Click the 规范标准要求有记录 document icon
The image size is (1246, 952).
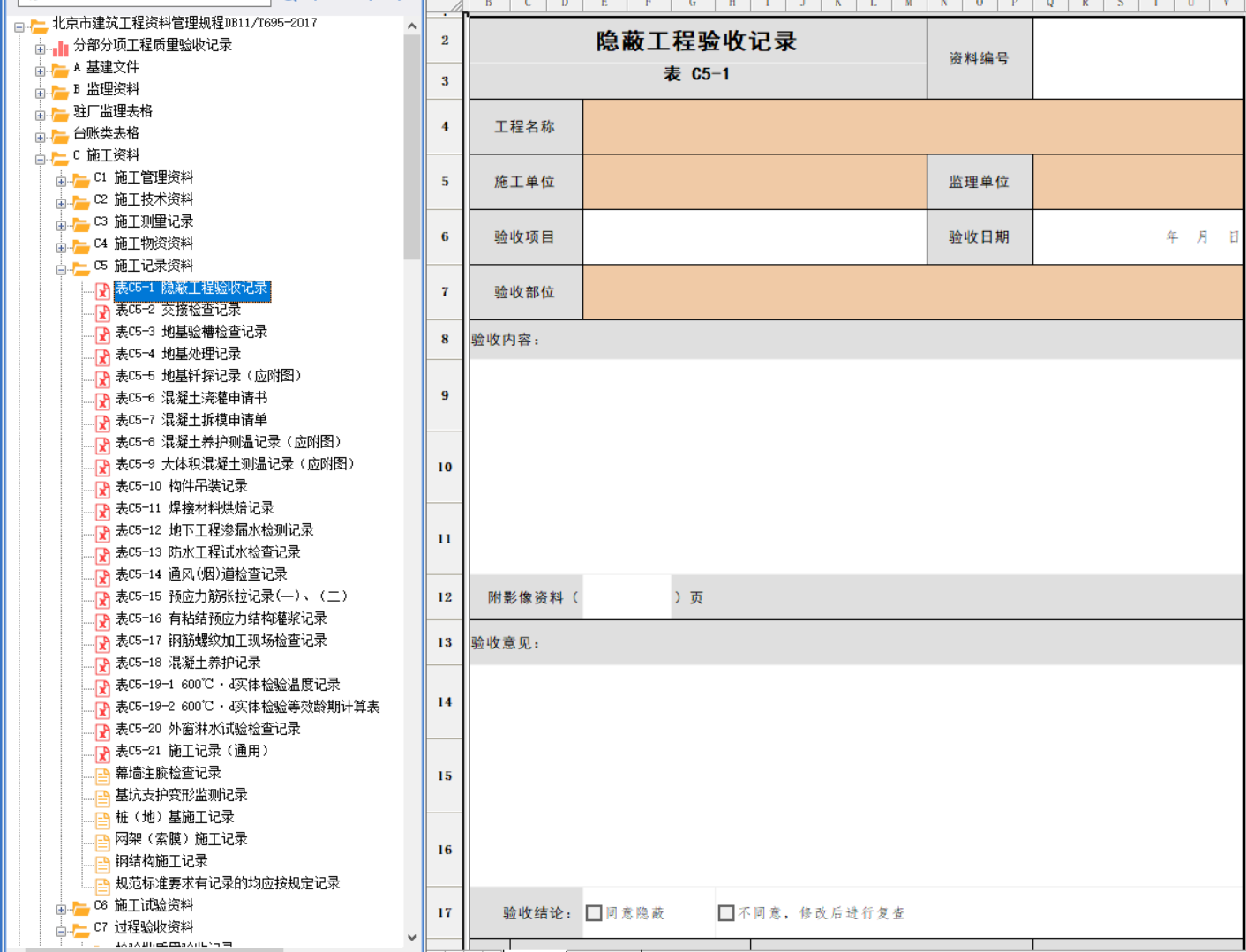[103, 886]
